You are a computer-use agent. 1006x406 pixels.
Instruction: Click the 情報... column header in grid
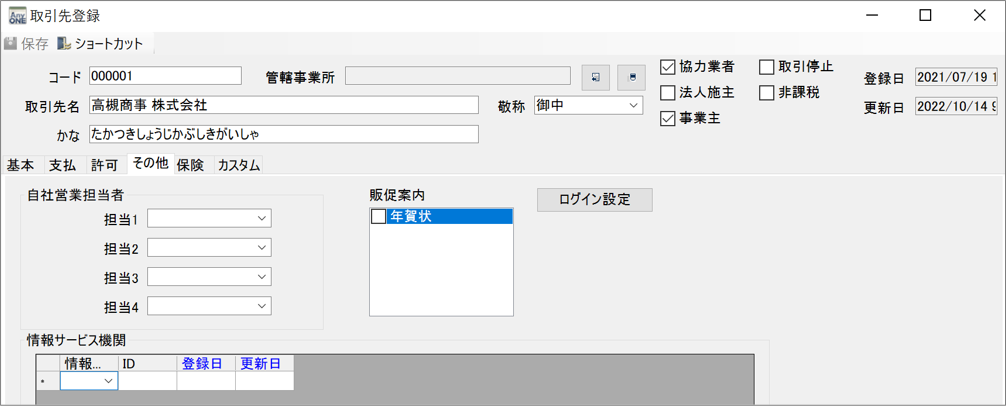click(89, 364)
